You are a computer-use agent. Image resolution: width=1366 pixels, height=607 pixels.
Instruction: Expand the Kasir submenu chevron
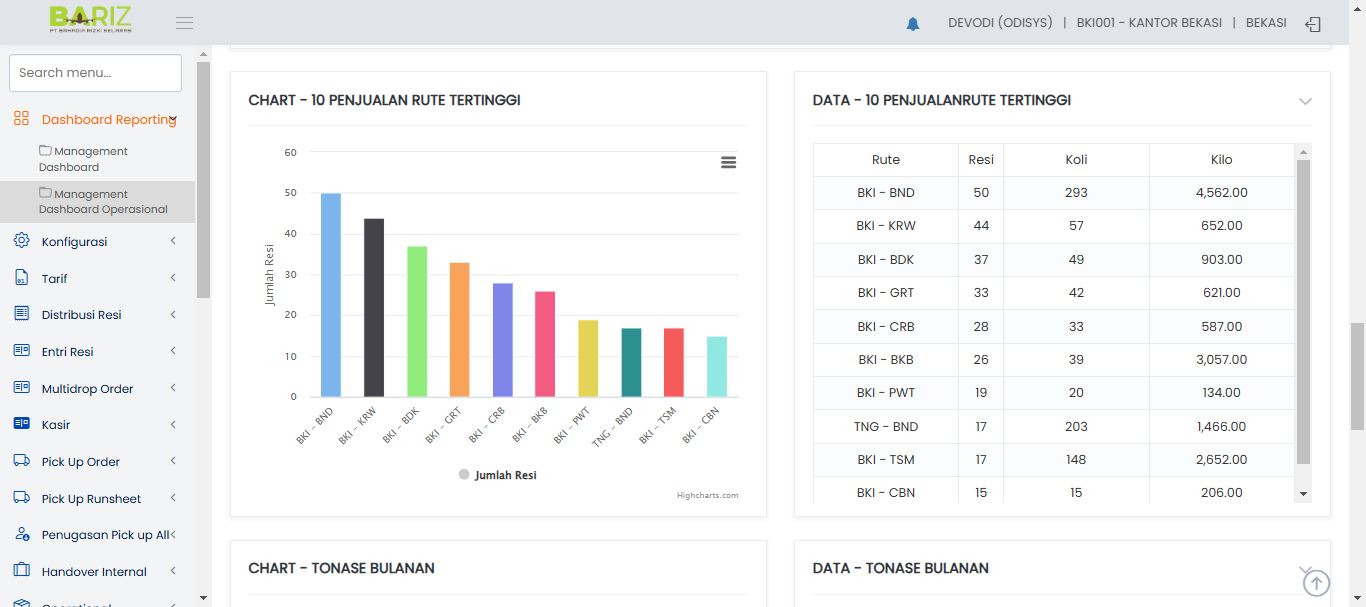coord(173,425)
